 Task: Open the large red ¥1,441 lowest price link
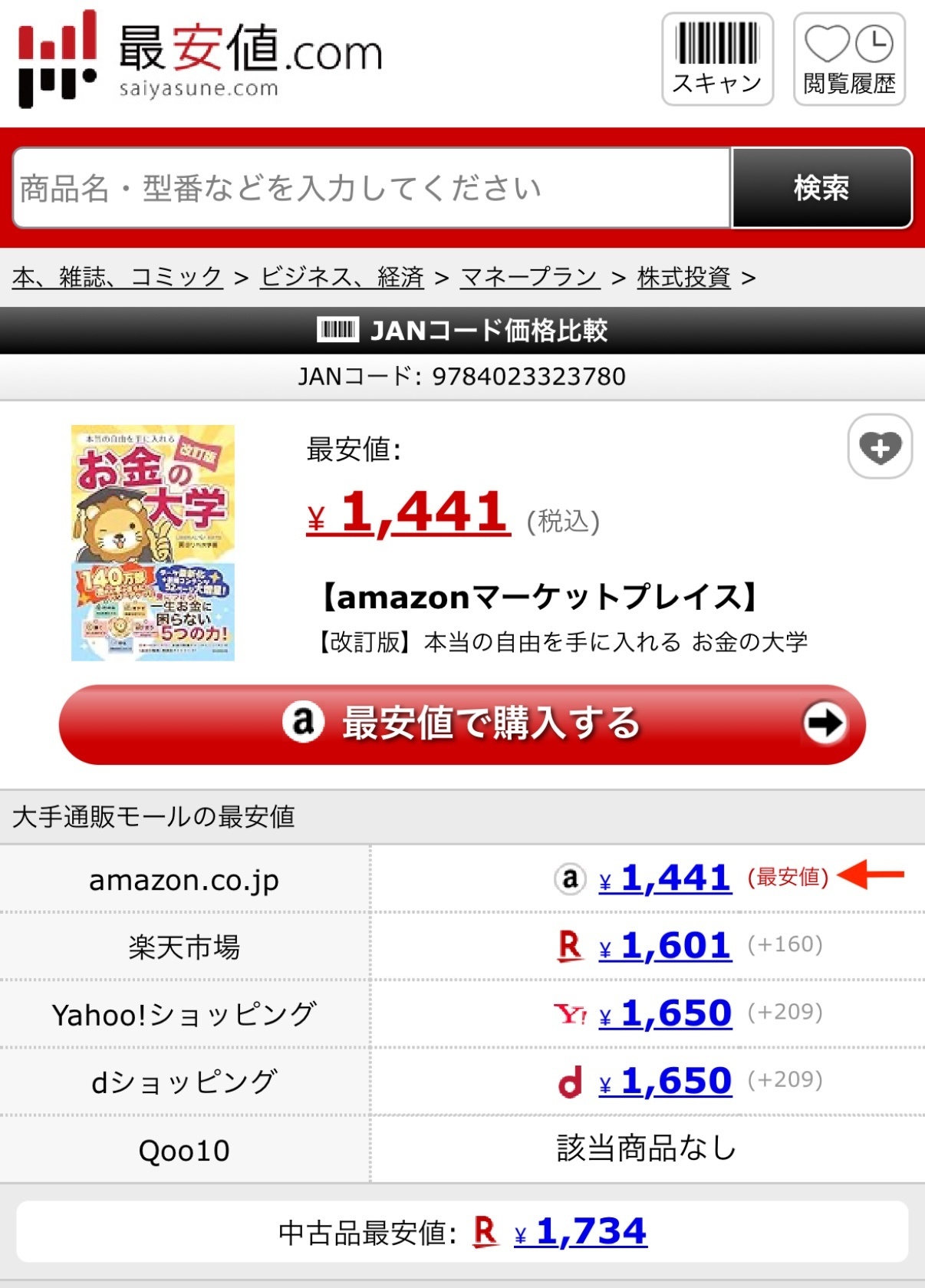408,512
